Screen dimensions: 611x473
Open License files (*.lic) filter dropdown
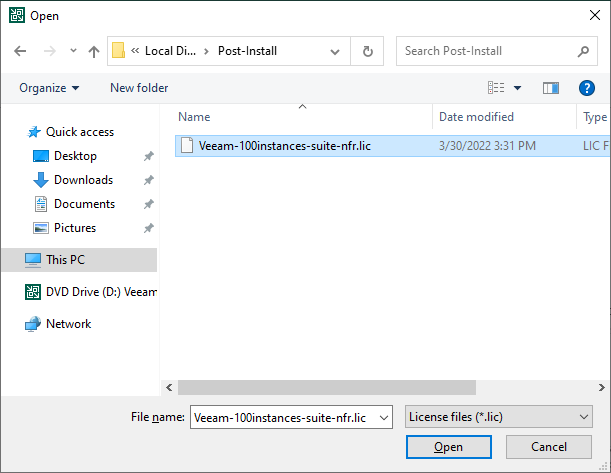click(x=499, y=417)
